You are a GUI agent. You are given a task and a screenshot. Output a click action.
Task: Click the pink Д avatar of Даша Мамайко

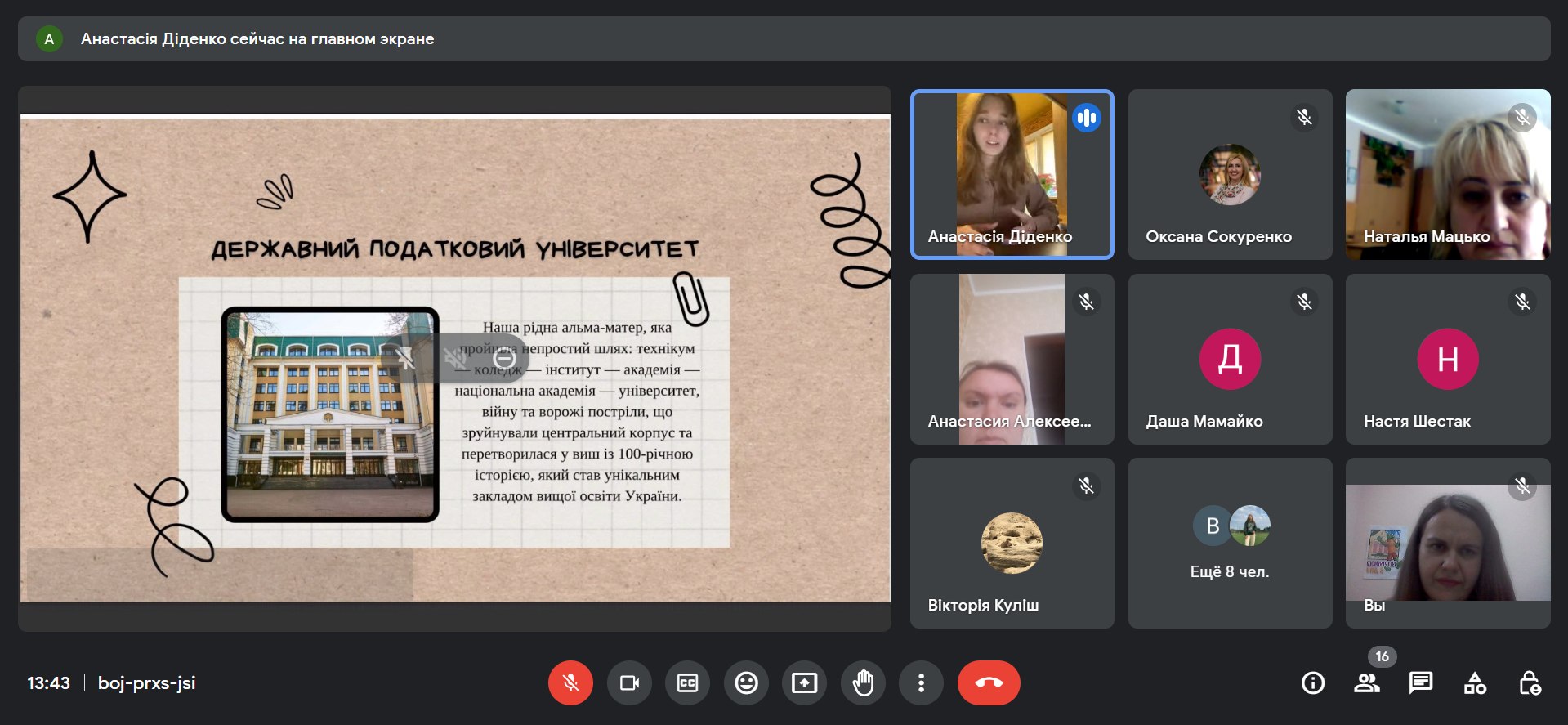click(1230, 359)
